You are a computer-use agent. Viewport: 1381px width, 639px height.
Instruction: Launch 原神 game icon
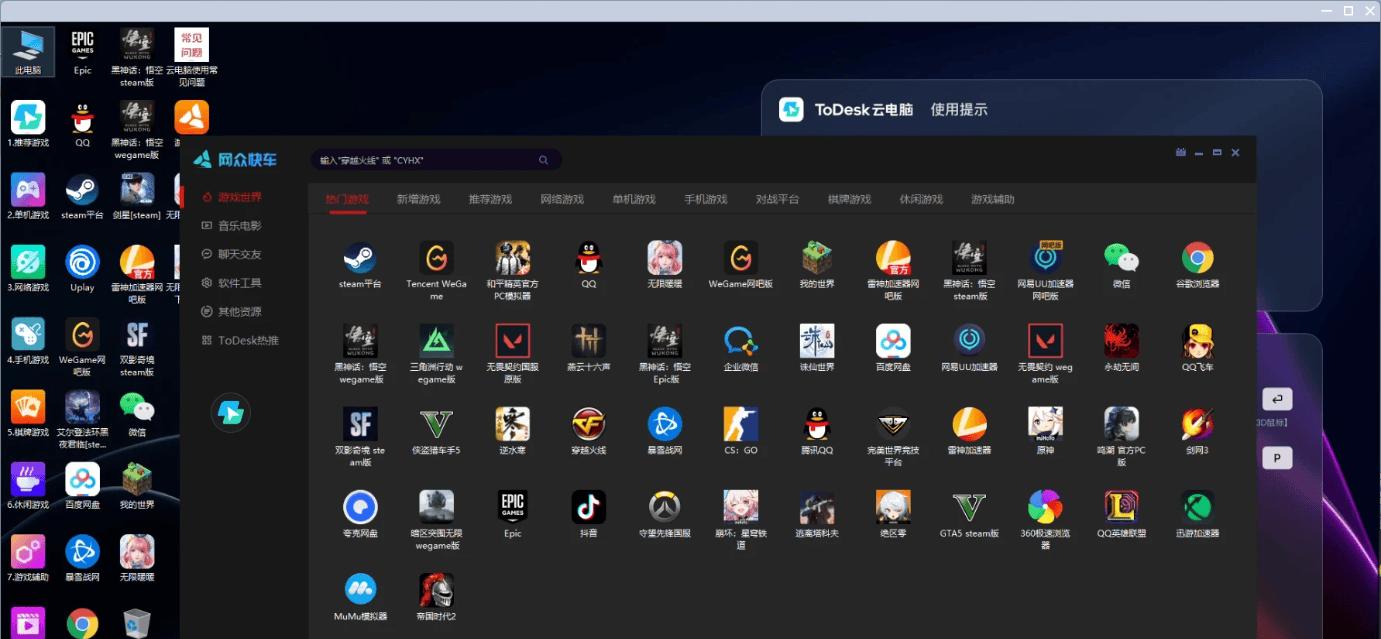pos(1046,424)
